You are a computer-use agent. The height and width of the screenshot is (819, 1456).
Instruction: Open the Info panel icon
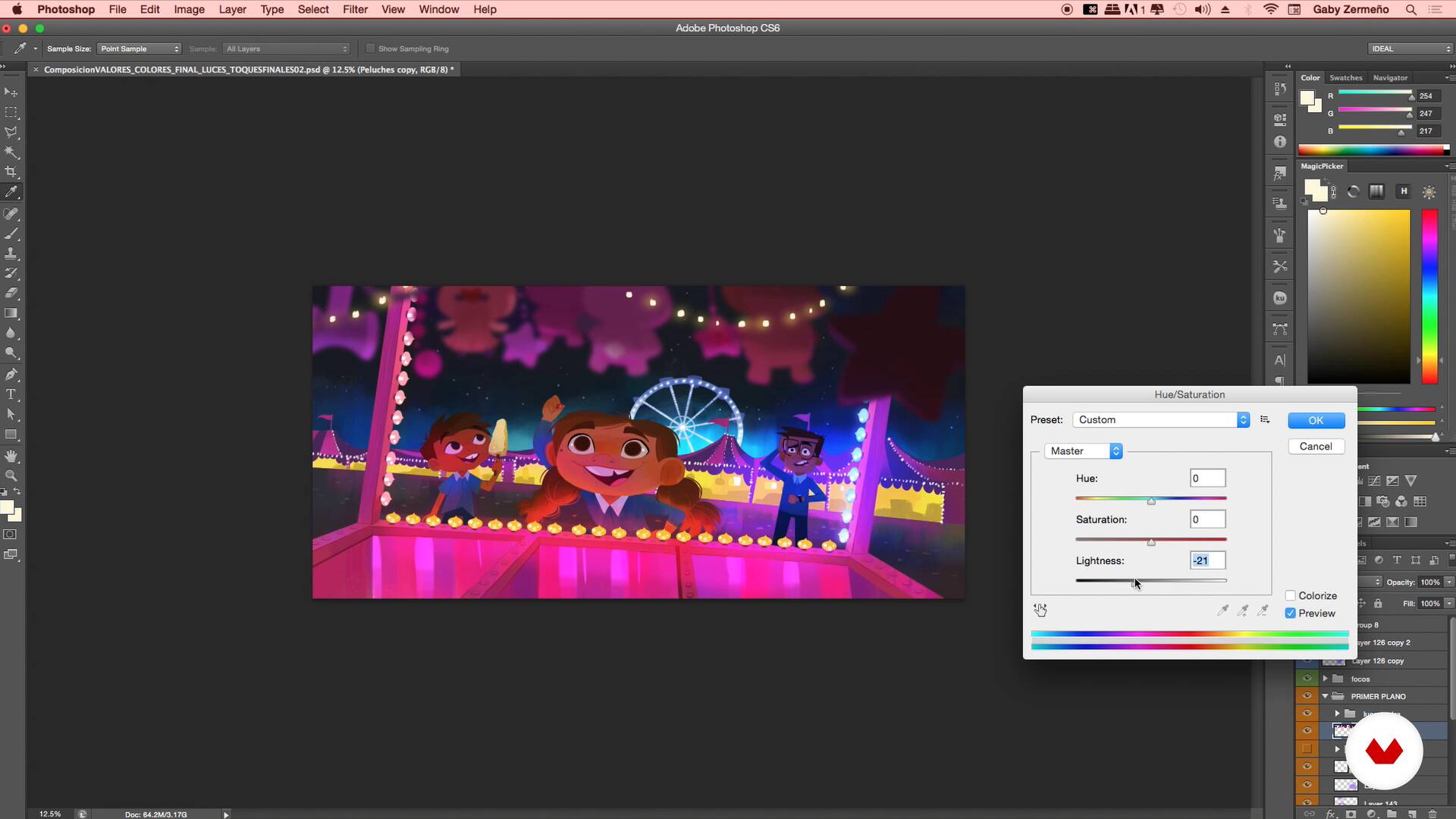[1280, 142]
